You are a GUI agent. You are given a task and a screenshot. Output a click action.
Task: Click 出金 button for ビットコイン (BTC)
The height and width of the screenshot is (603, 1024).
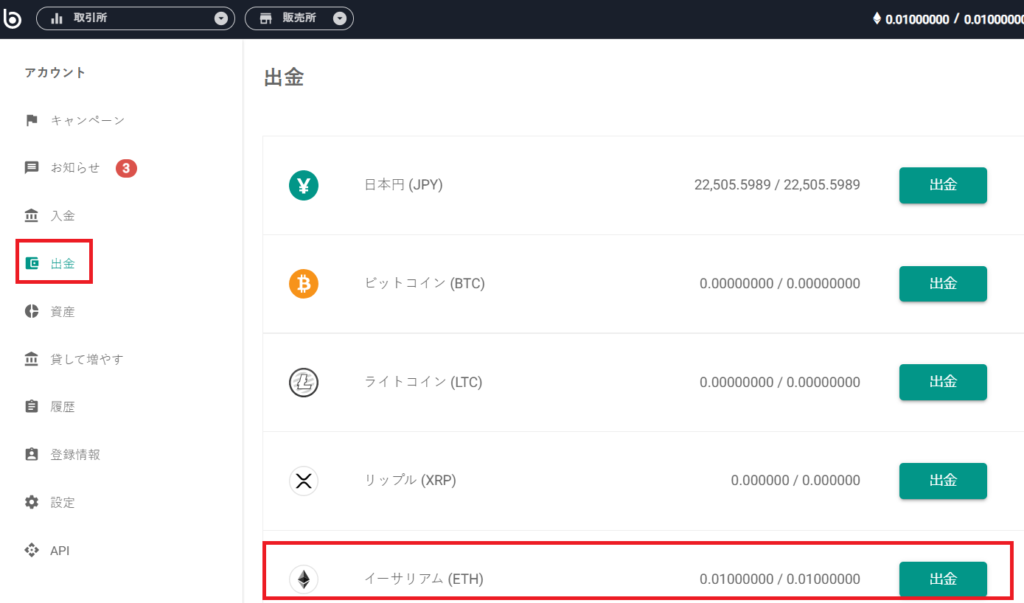tap(943, 284)
